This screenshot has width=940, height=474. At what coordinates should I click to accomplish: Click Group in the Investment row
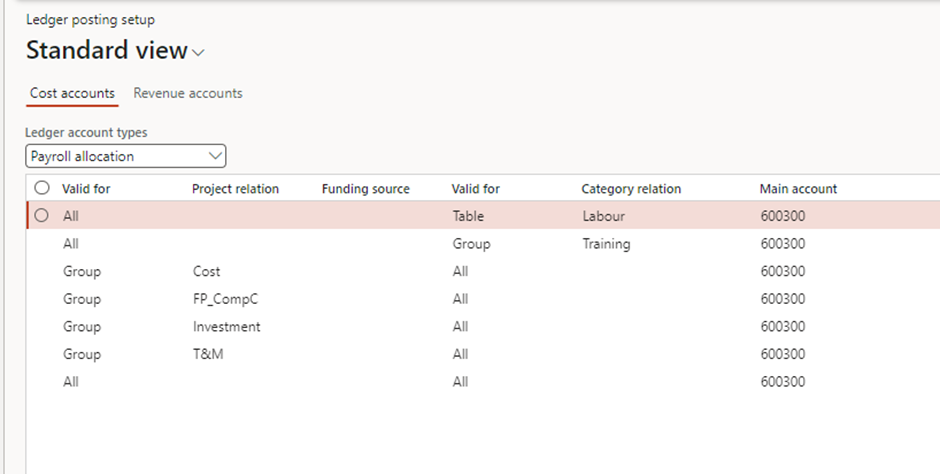82,327
